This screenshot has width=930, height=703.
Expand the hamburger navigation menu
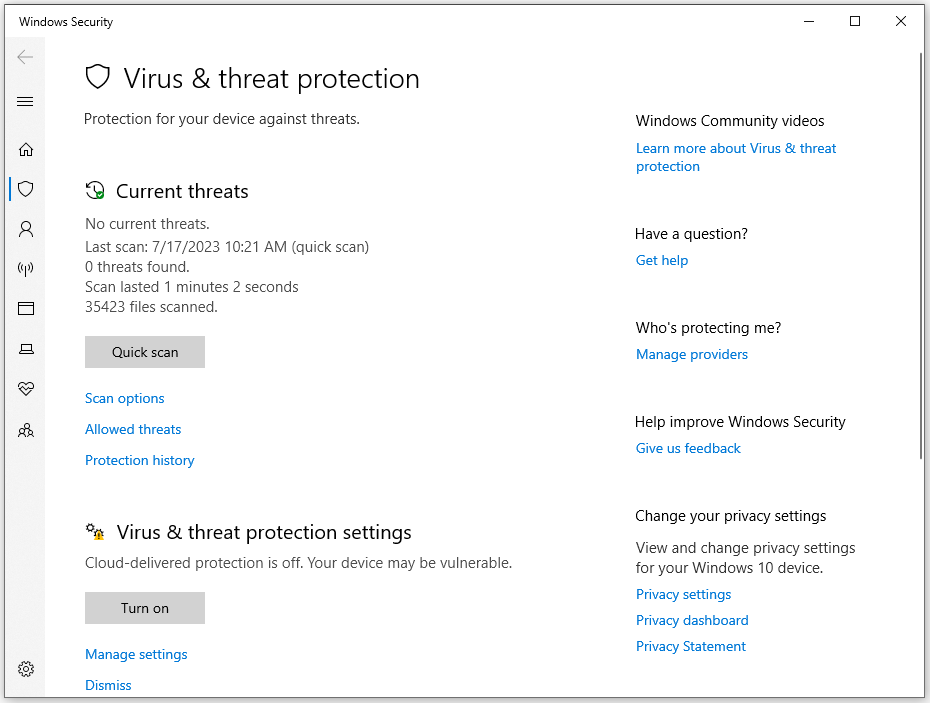[25, 102]
